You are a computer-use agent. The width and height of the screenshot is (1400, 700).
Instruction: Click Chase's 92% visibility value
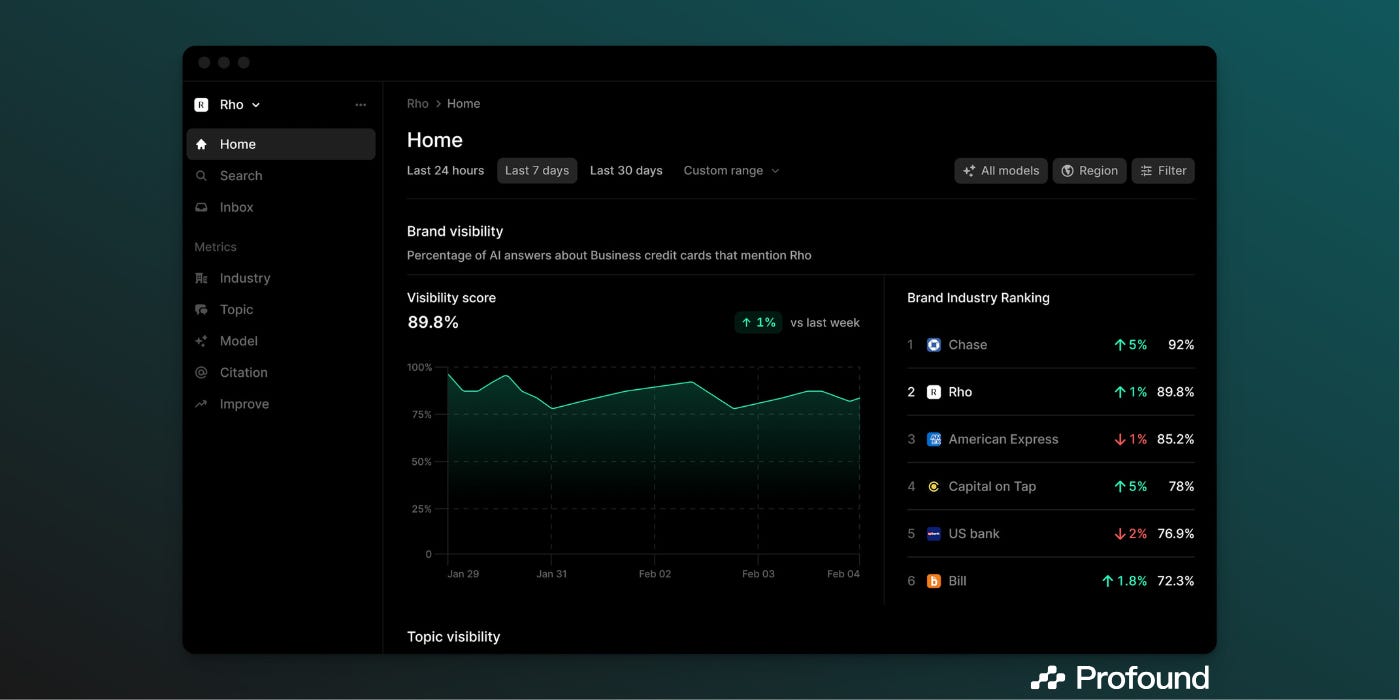click(x=1181, y=345)
